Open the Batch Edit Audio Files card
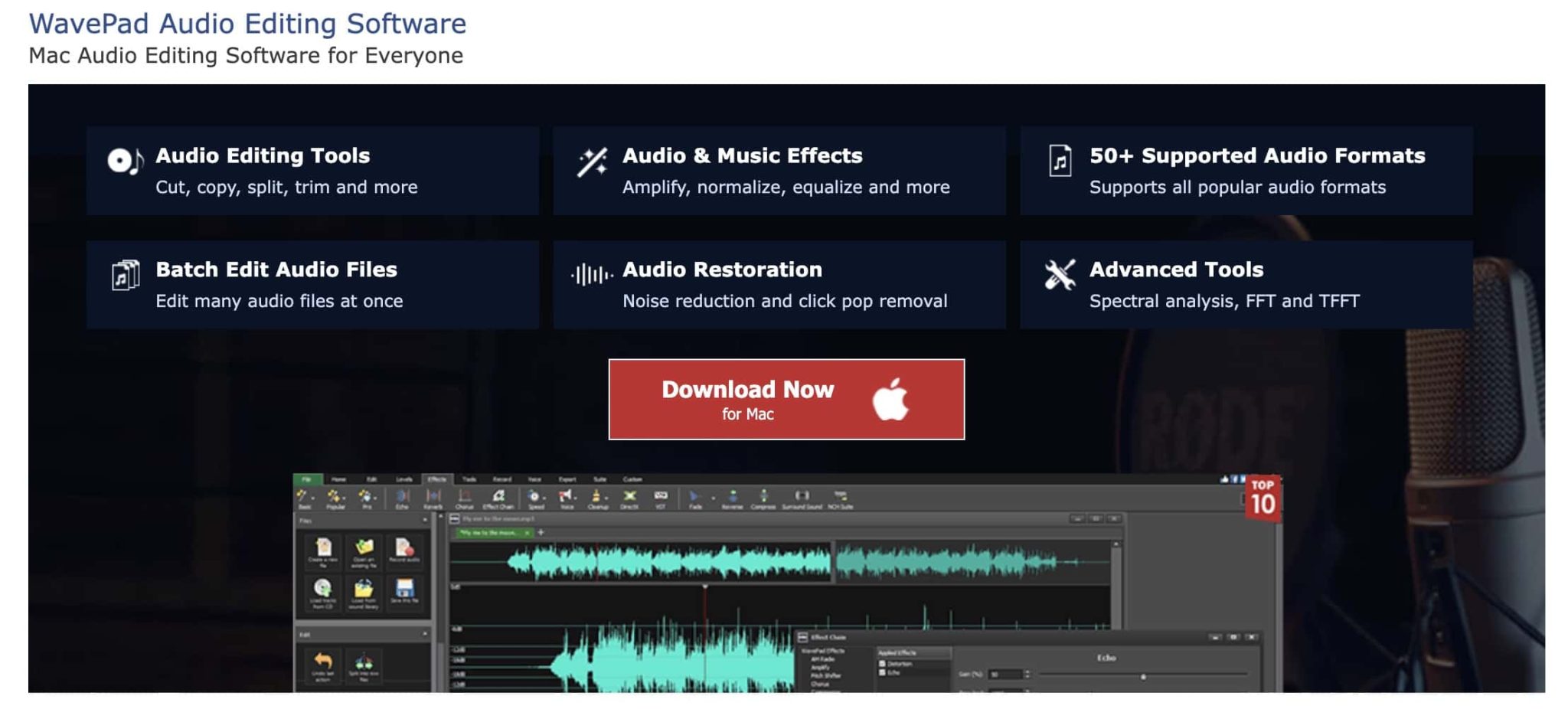1568x709 pixels. click(312, 285)
